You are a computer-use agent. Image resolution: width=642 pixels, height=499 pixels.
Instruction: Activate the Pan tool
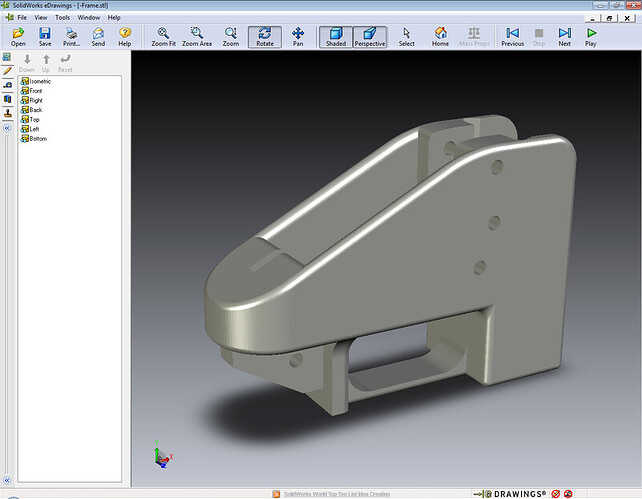(298, 37)
